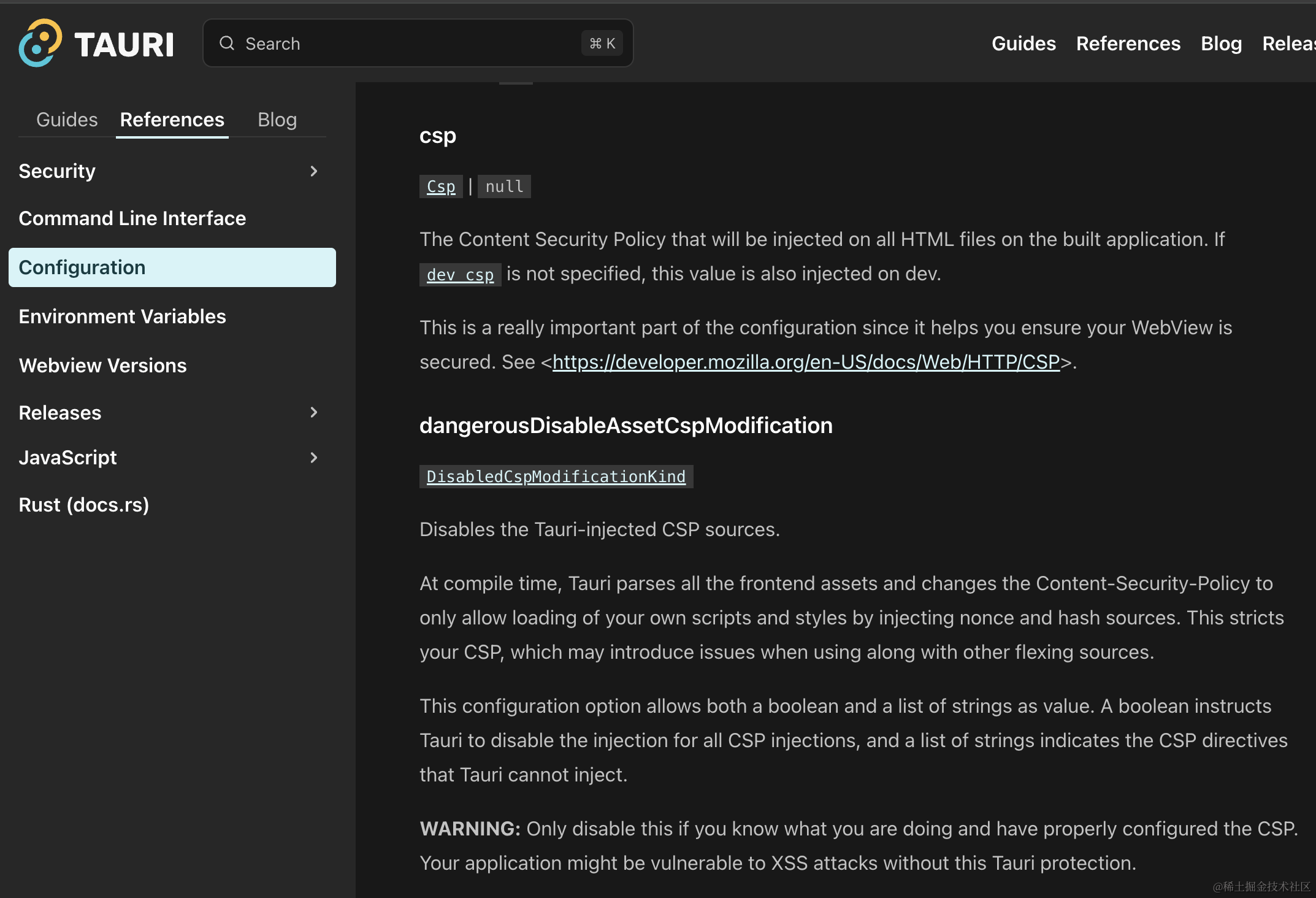Expand the Releases sidebar section
This screenshot has width=1316, height=898.
click(x=313, y=412)
